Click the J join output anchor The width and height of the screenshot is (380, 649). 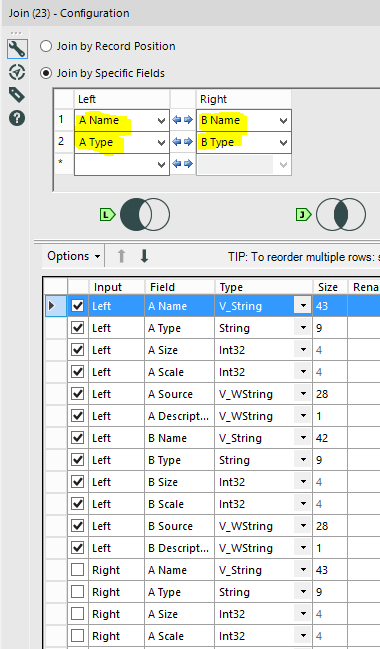(x=303, y=214)
